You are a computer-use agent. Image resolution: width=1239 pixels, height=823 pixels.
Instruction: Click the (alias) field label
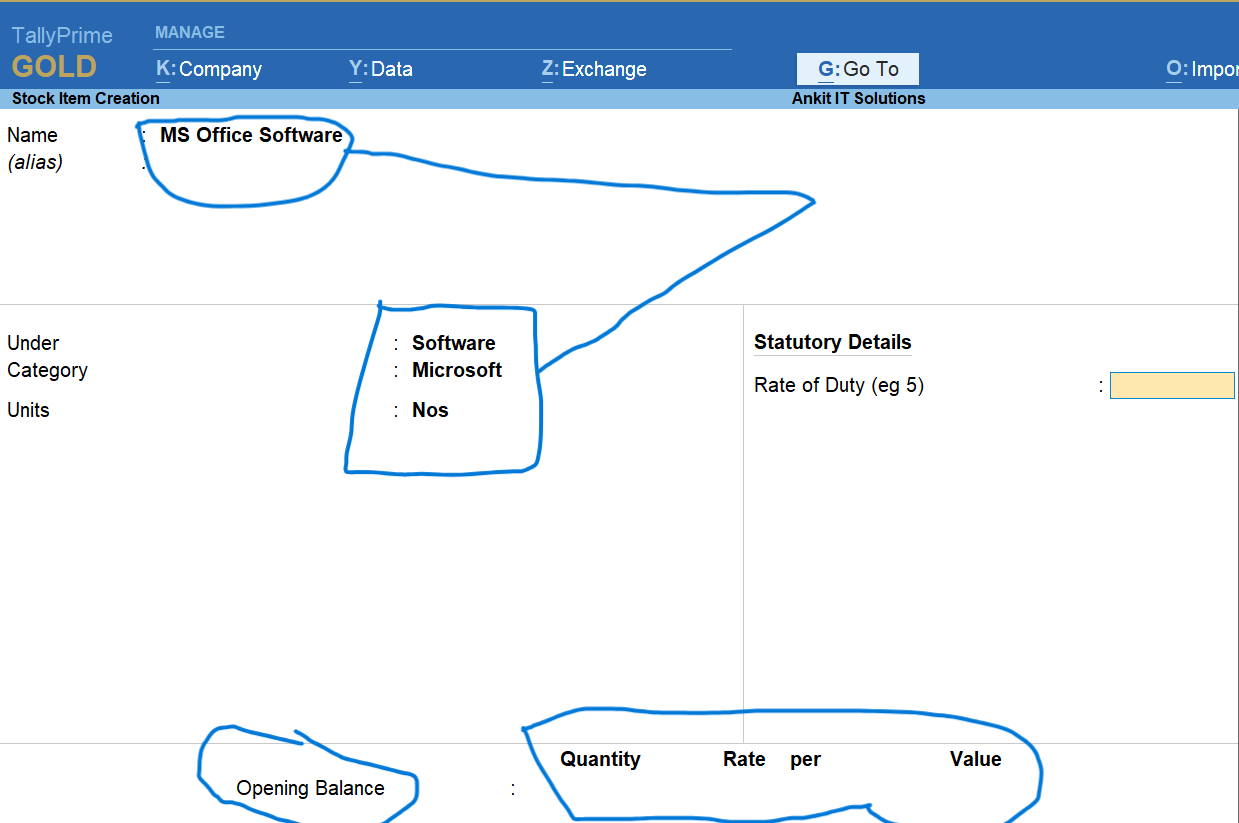(x=35, y=162)
